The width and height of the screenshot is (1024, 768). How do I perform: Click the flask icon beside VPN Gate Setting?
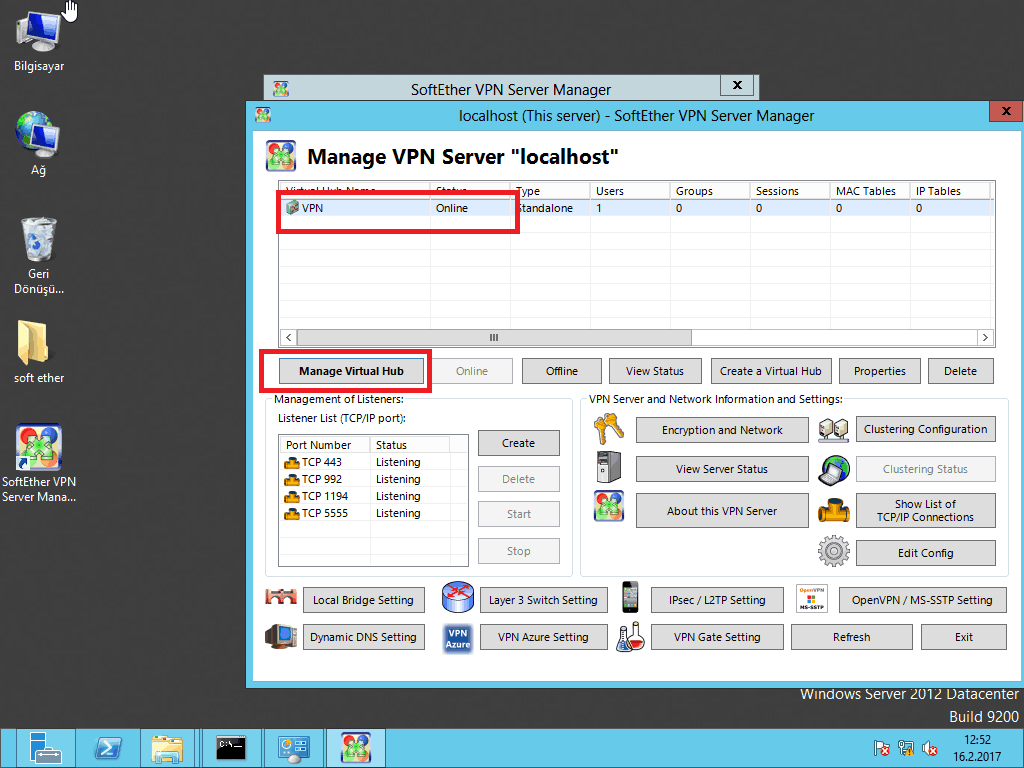[630, 637]
